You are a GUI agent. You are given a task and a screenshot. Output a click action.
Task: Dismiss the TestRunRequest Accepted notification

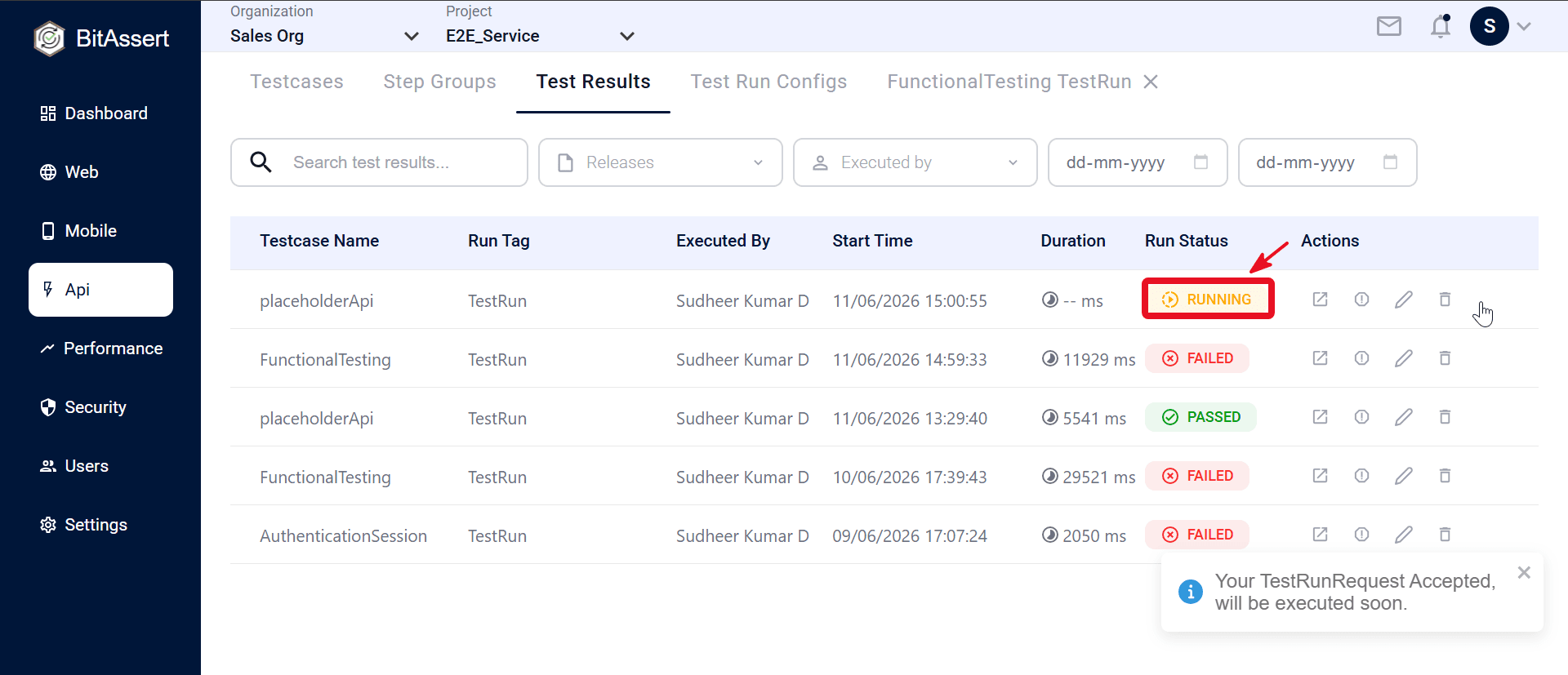click(1524, 573)
